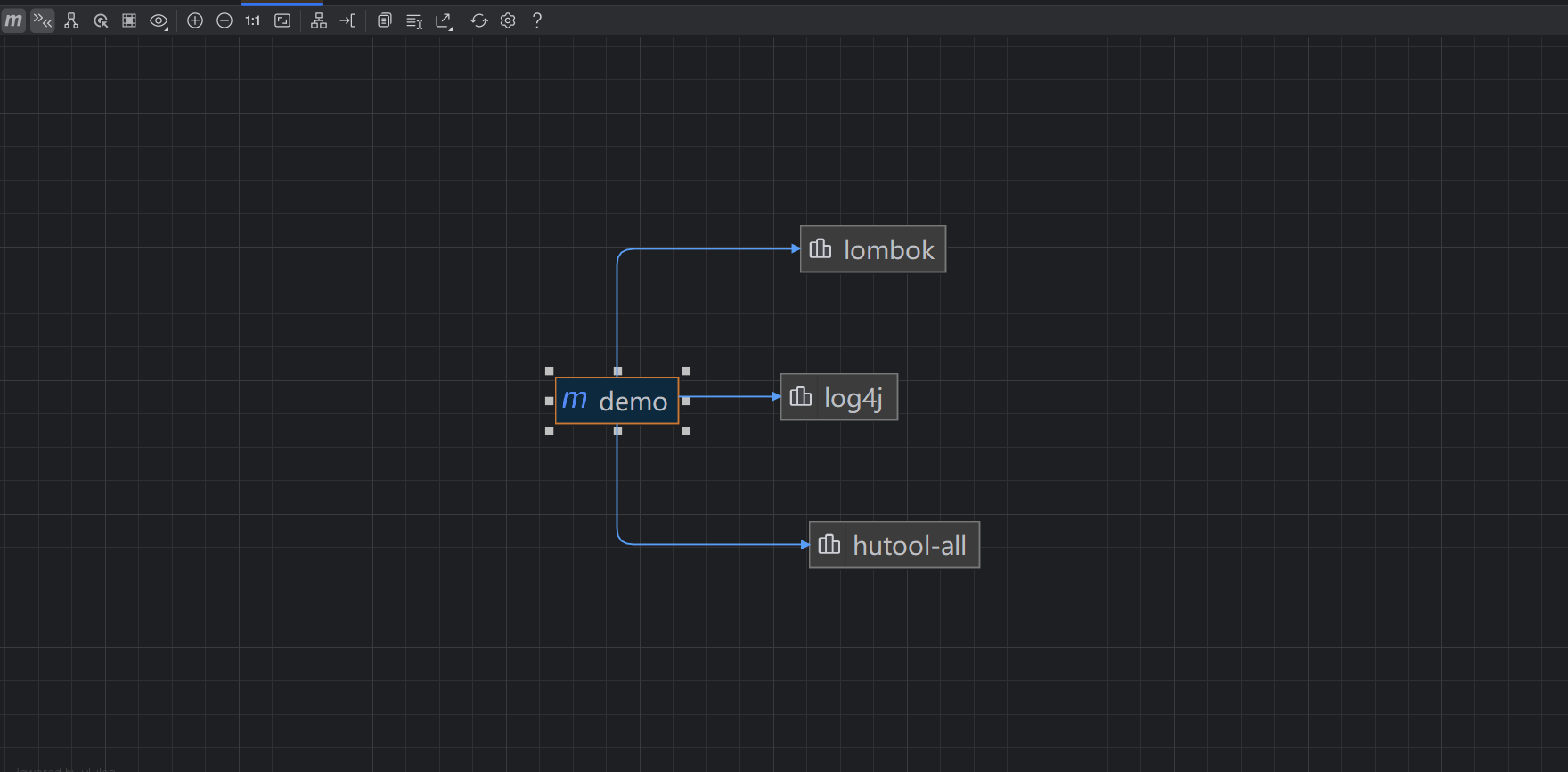The image size is (1568, 772).
Task: Open diagram settings gear
Action: [x=508, y=20]
